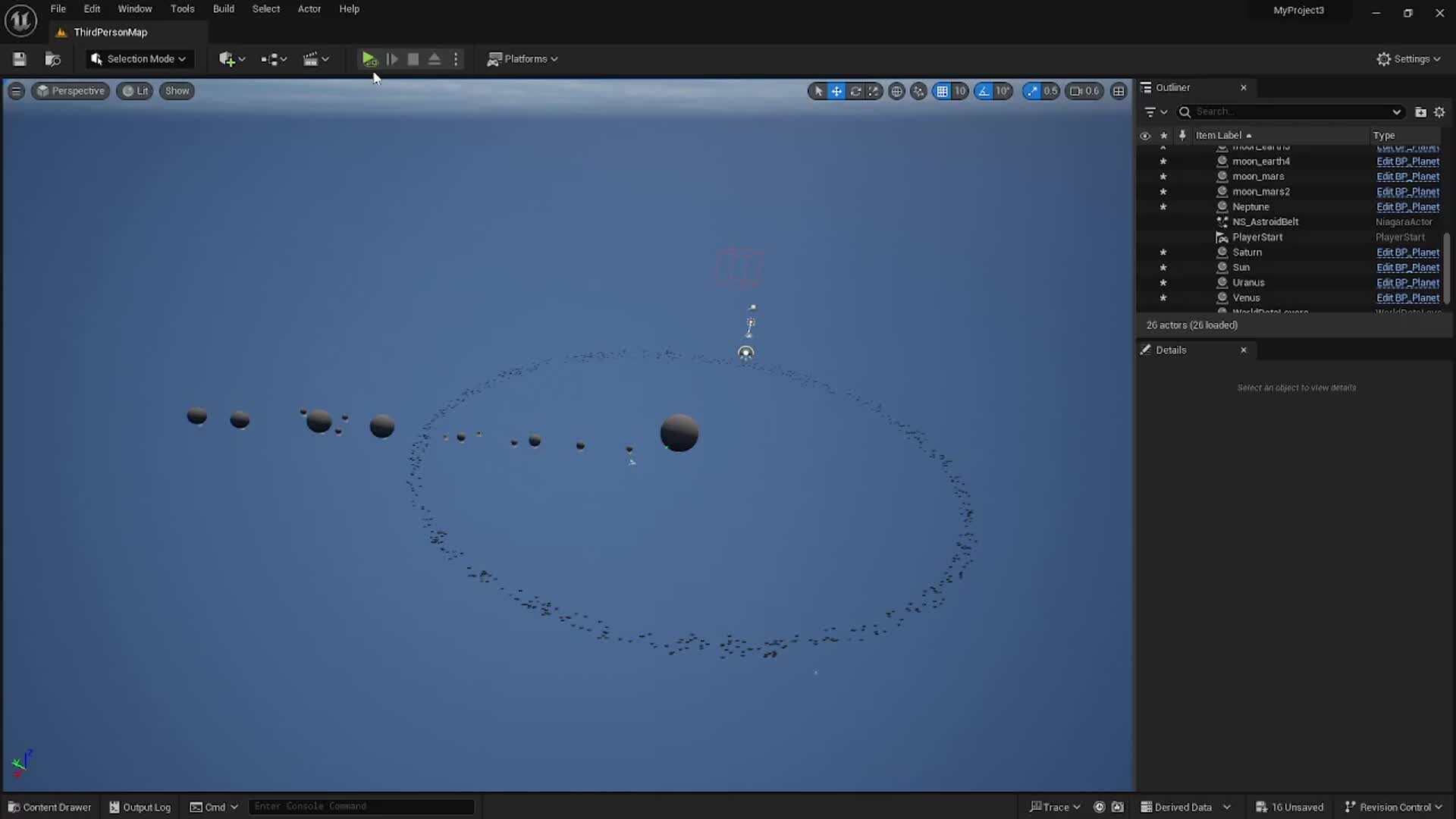Viewport: 1456px width, 819px height.
Task: Open the Actor menu
Action: [309, 8]
